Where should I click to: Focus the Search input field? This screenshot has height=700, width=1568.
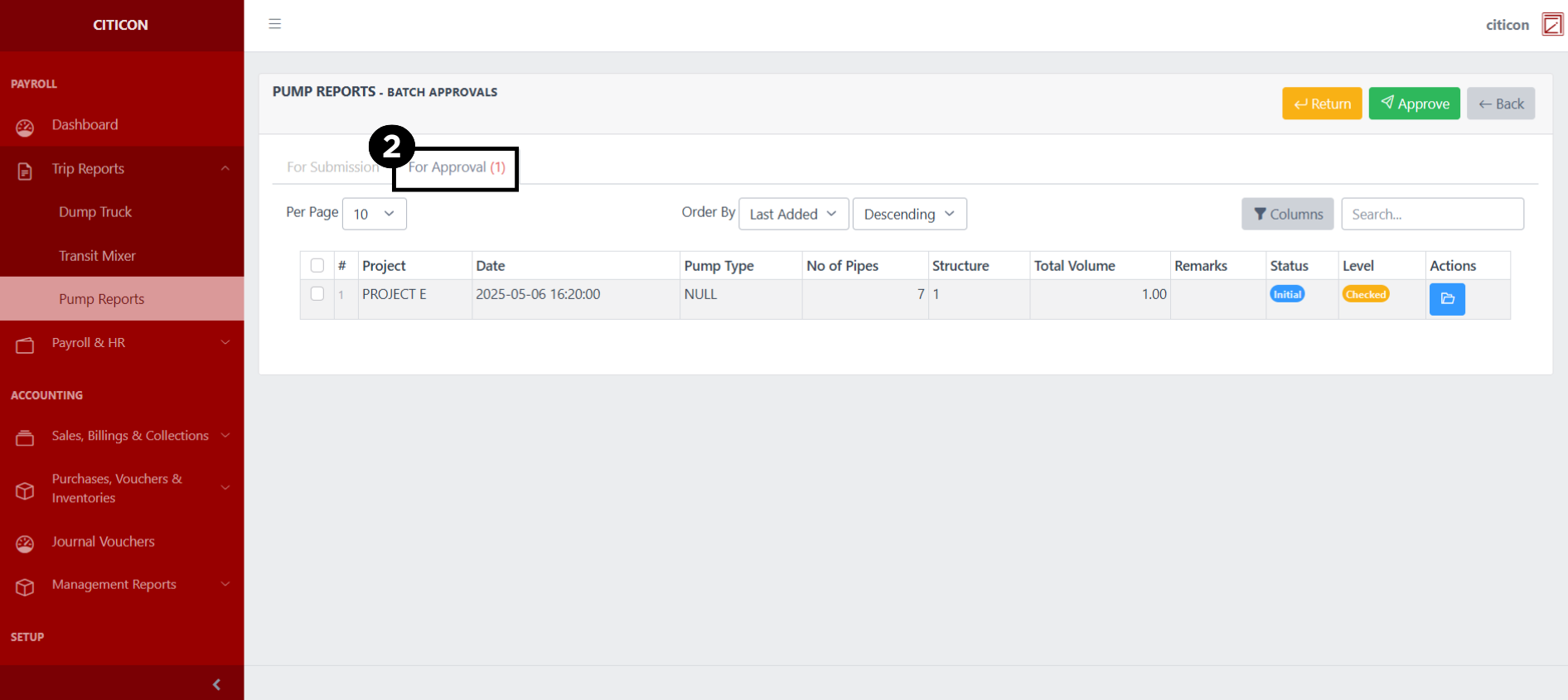(1431, 214)
